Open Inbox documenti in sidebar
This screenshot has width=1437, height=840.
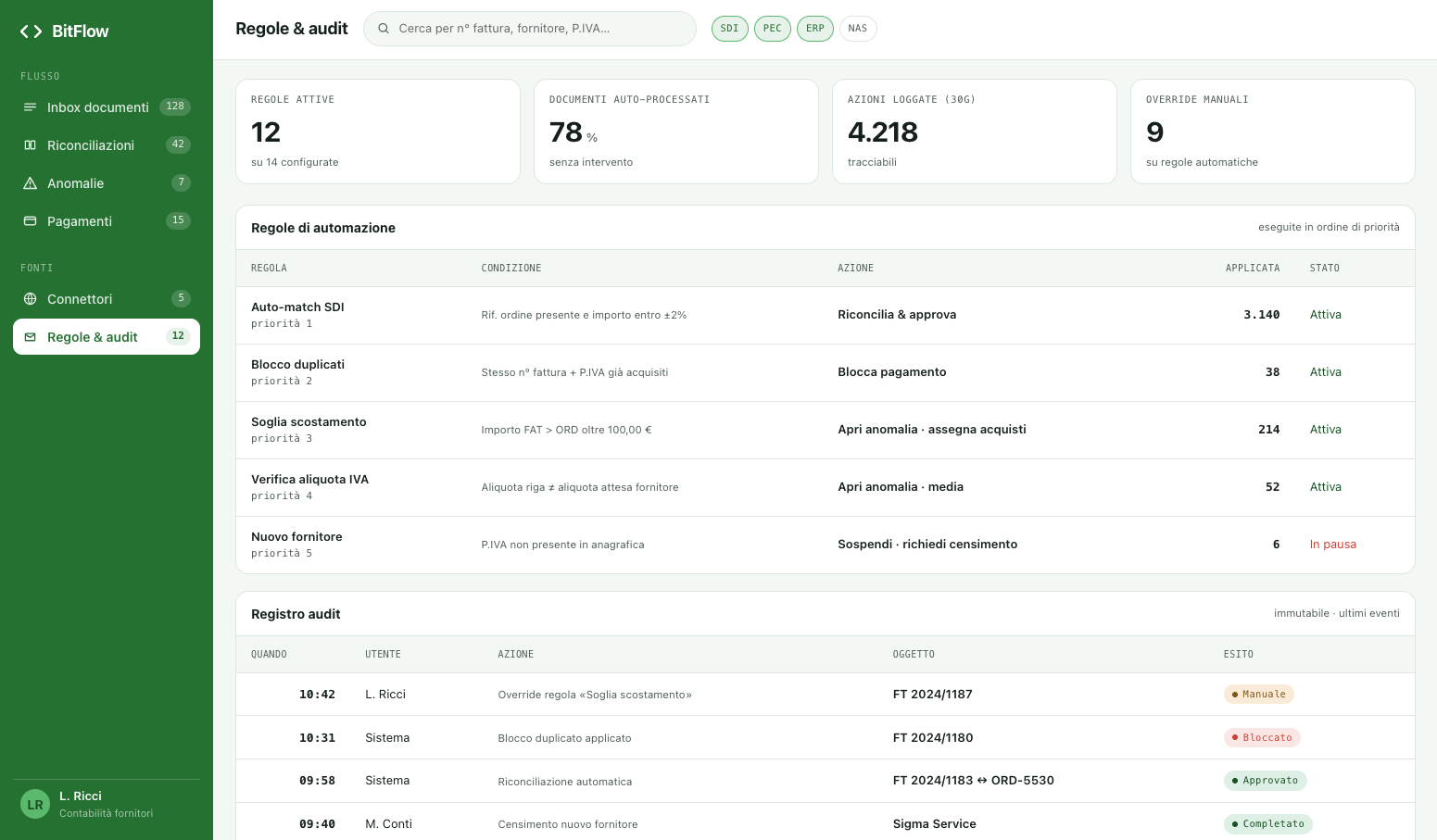click(107, 107)
